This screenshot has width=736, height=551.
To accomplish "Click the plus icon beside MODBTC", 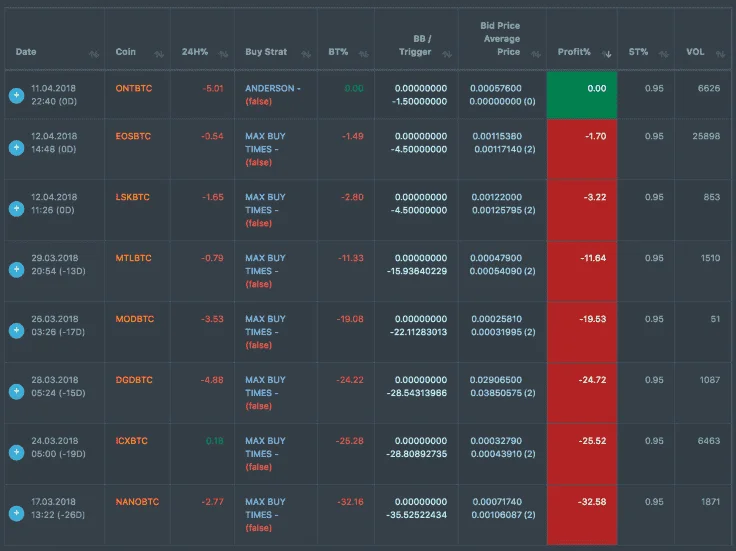I will pos(16,330).
